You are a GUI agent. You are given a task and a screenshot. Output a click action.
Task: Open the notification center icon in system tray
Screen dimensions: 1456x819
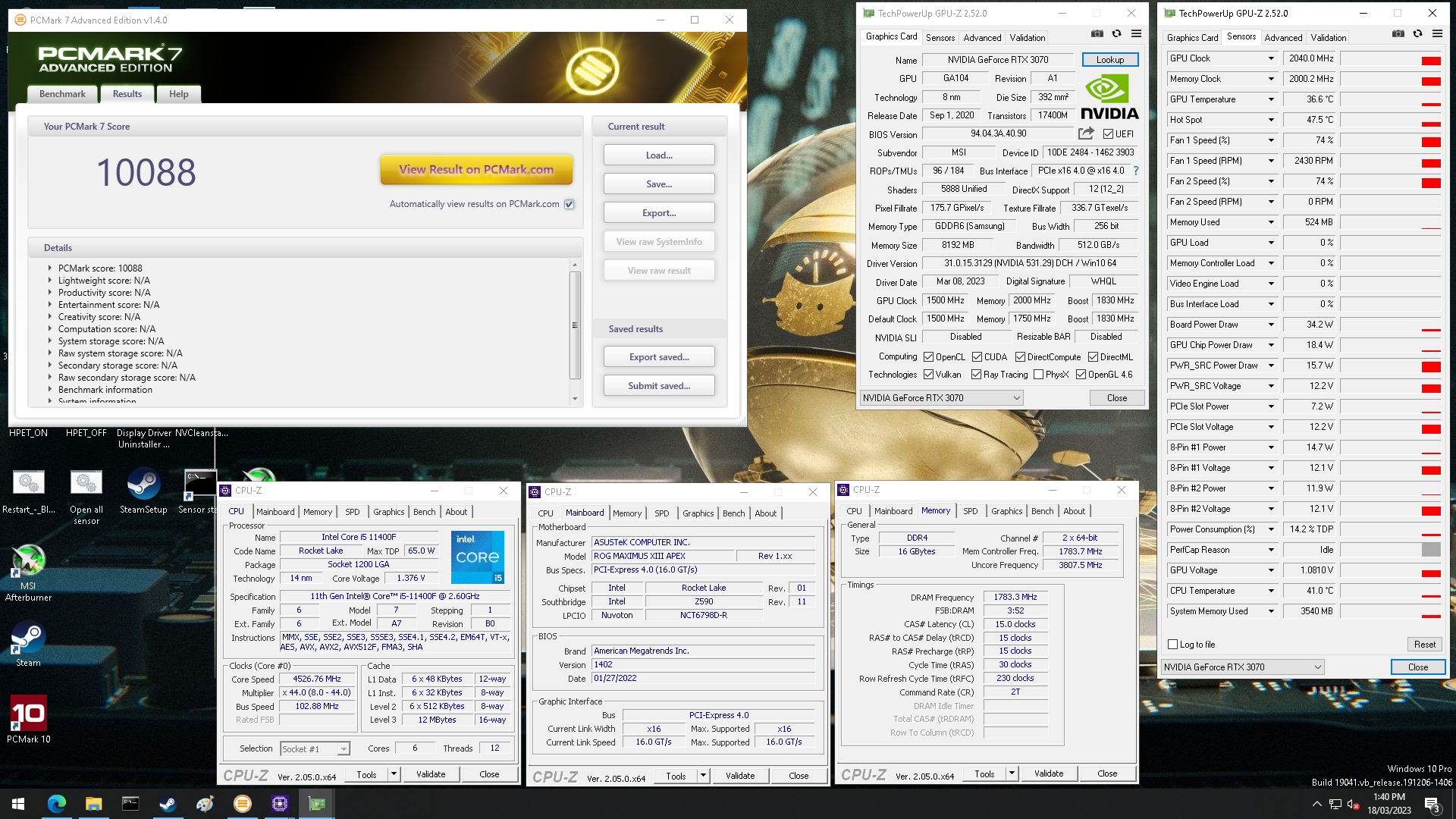(x=1432, y=805)
